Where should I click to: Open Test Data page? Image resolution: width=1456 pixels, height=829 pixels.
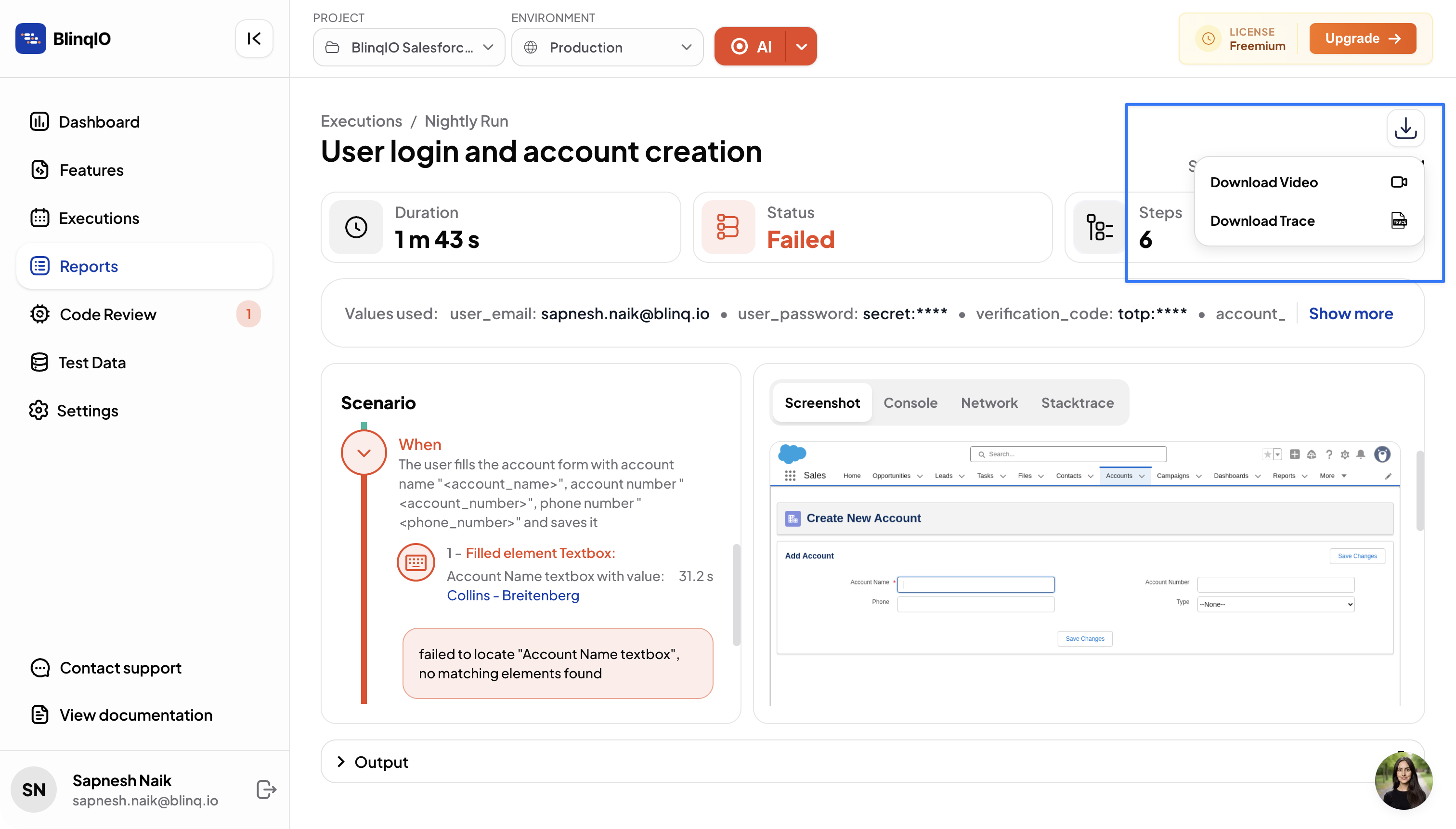click(91, 363)
